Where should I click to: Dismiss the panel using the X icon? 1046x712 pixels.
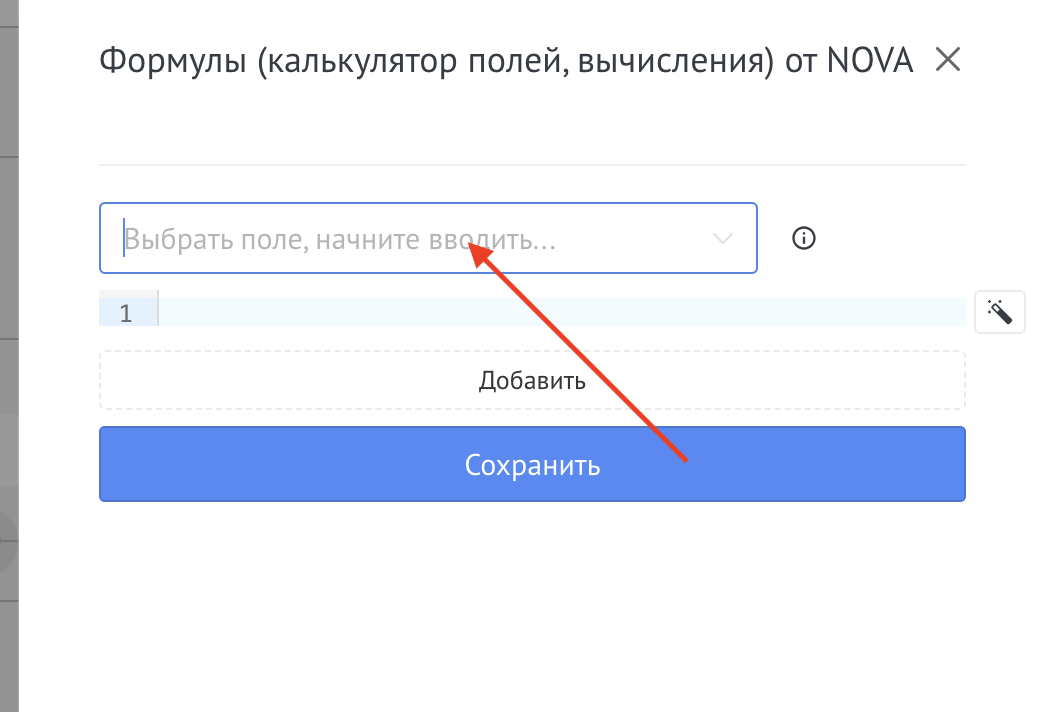947,61
